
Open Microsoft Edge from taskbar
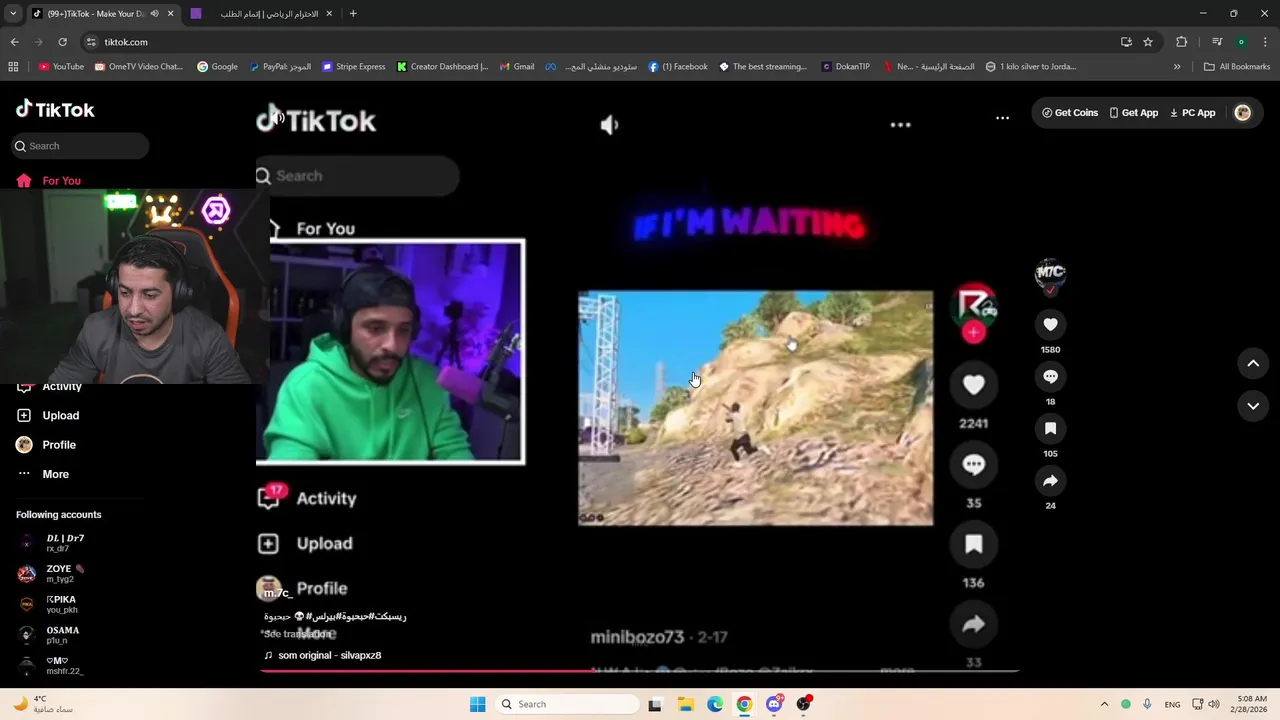(715, 704)
